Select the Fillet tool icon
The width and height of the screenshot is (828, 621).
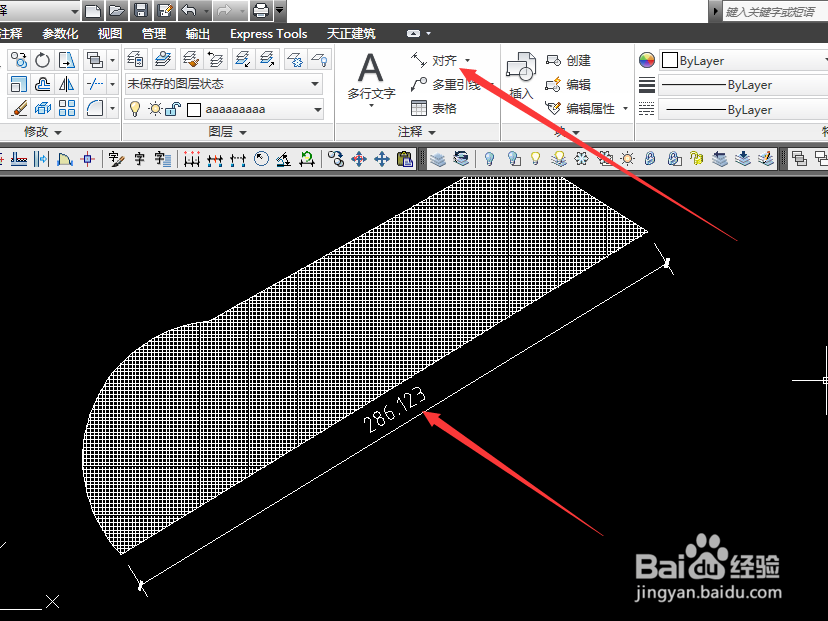click(95, 109)
